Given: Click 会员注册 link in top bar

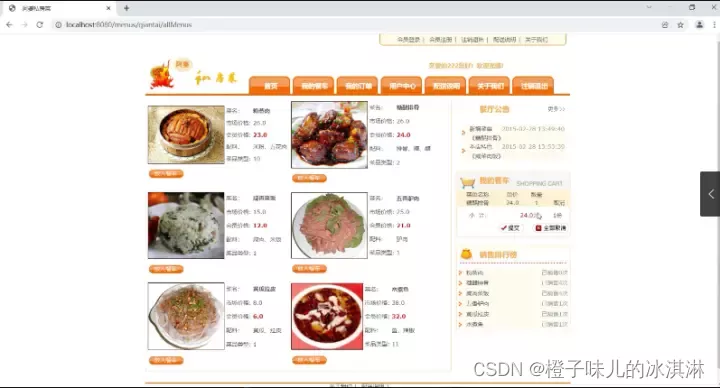Looking at the screenshot, I should coord(441,40).
